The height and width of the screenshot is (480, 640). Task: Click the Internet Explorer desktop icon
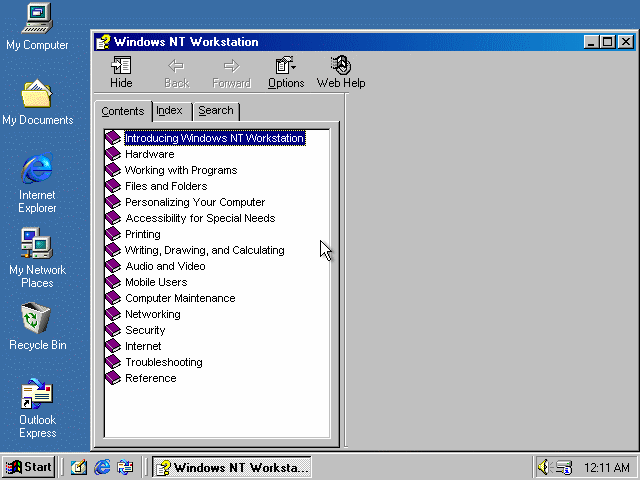pos(37,183)
